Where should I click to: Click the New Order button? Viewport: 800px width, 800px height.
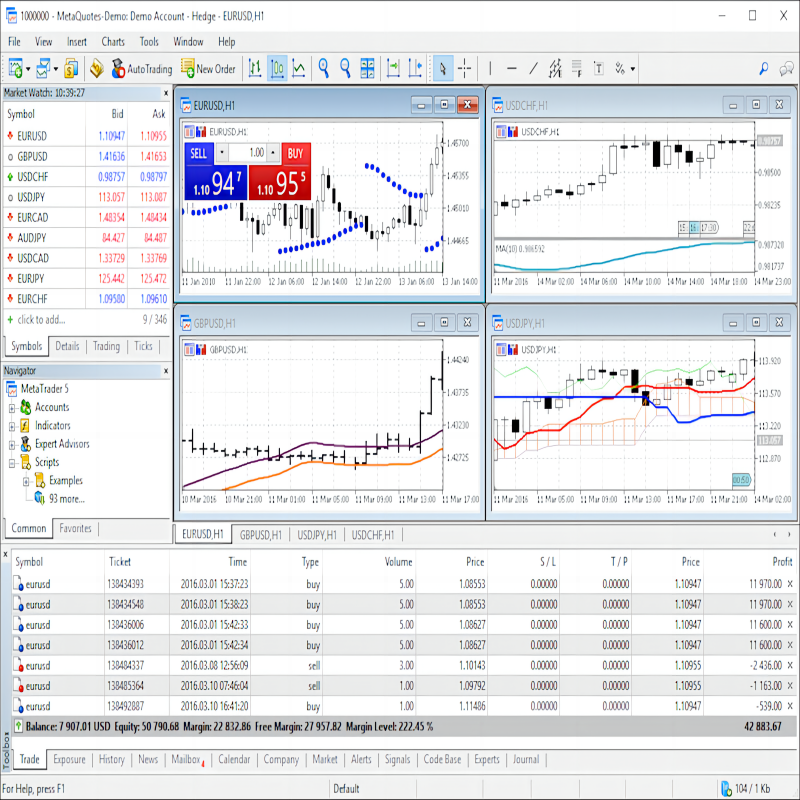pos(209,68)
